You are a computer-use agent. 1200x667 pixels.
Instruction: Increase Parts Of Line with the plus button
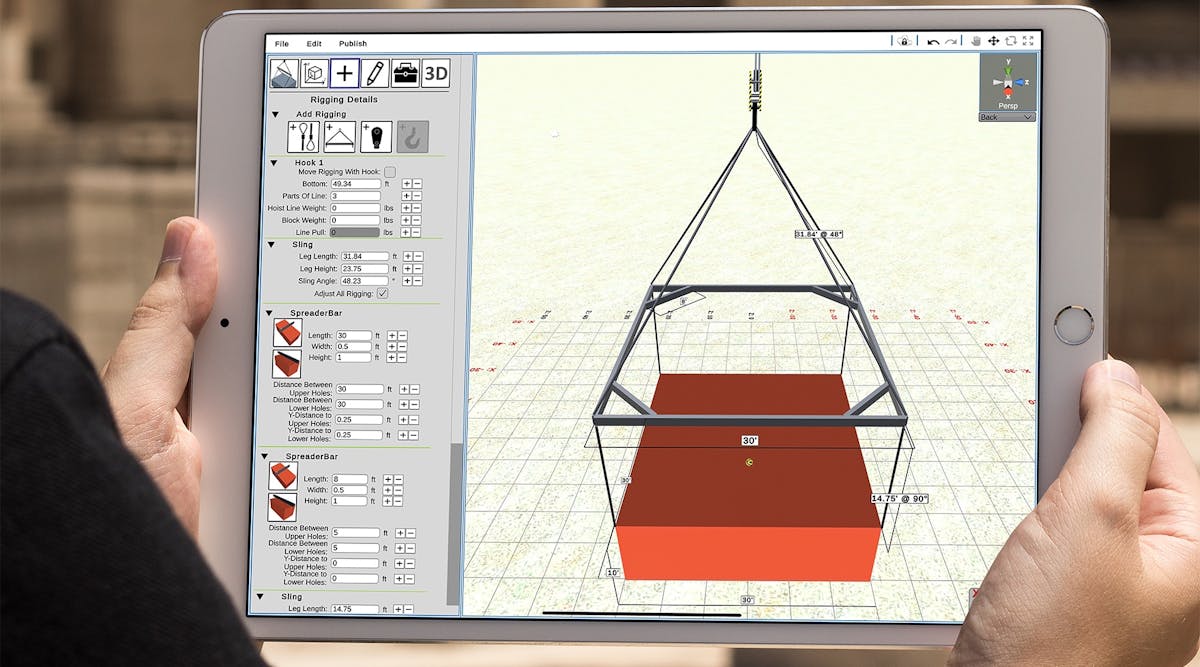pyautogui.click(x=406, y=196)
